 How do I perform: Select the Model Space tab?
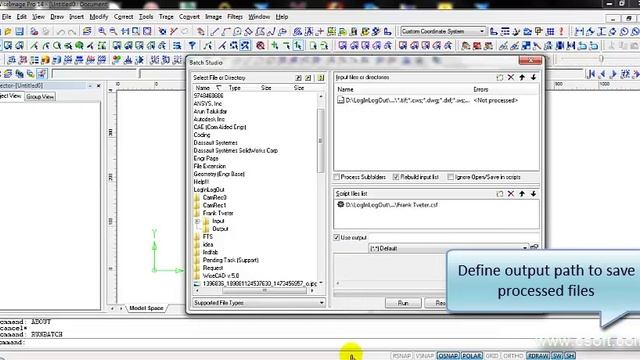pos(146,308)
